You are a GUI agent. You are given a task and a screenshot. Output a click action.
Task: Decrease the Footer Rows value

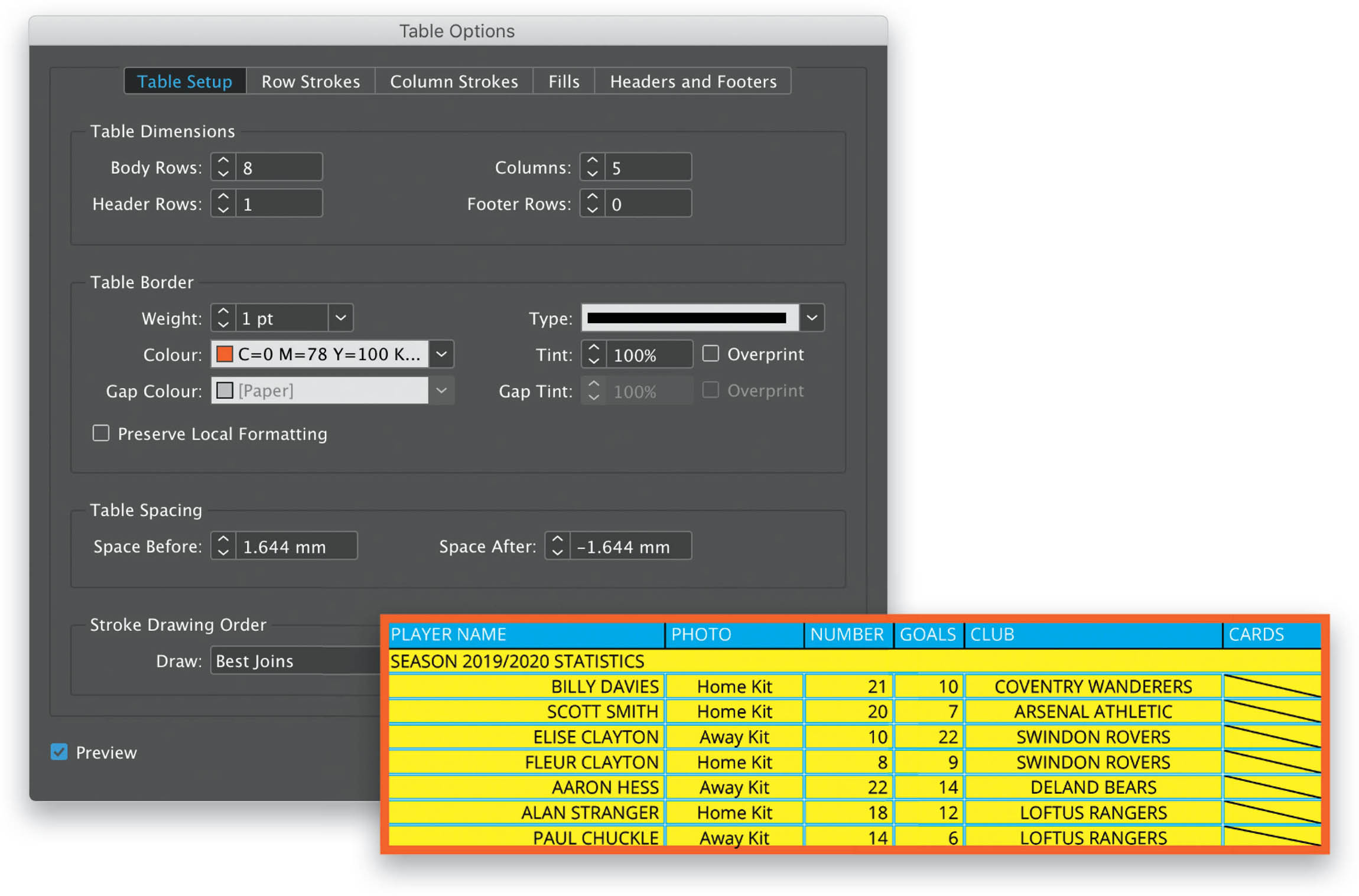tap(592, 211)
